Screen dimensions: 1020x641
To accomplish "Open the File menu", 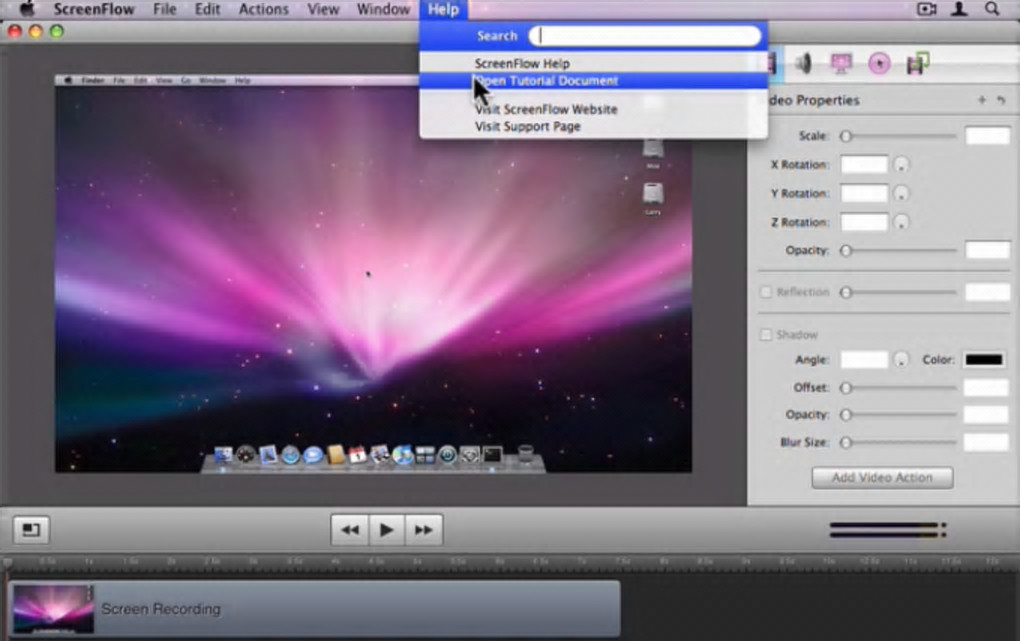I will [x=165, y=9].
